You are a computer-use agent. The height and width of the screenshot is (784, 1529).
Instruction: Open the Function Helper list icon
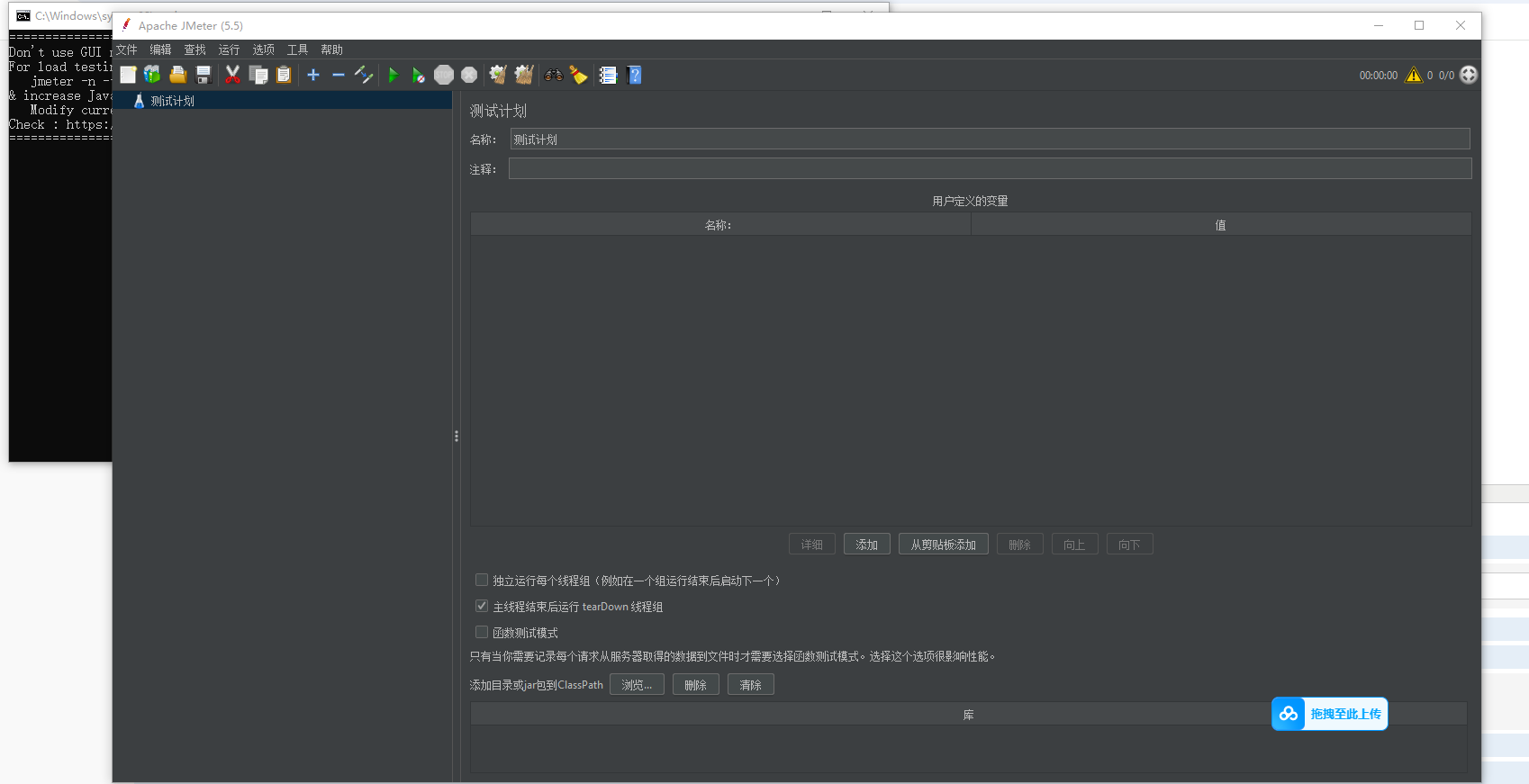click(608, 75)
